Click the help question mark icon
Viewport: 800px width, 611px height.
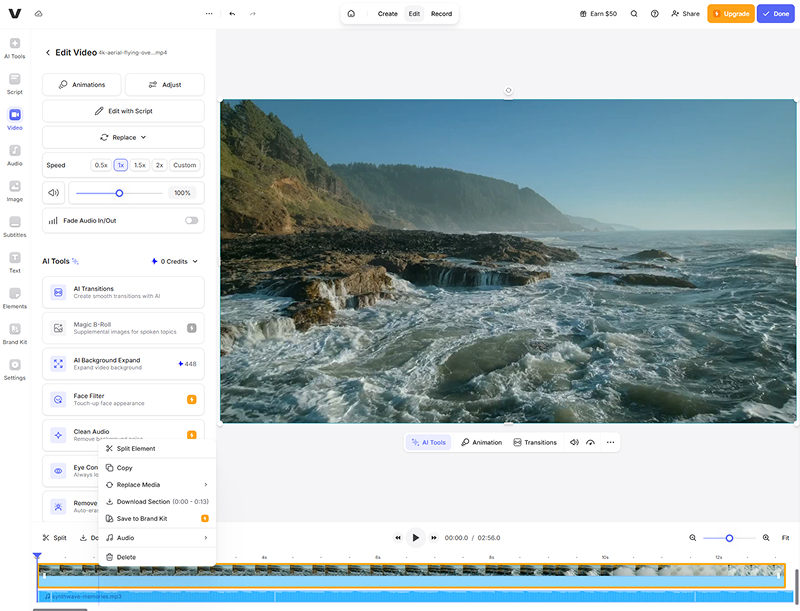tap(654, 14)
